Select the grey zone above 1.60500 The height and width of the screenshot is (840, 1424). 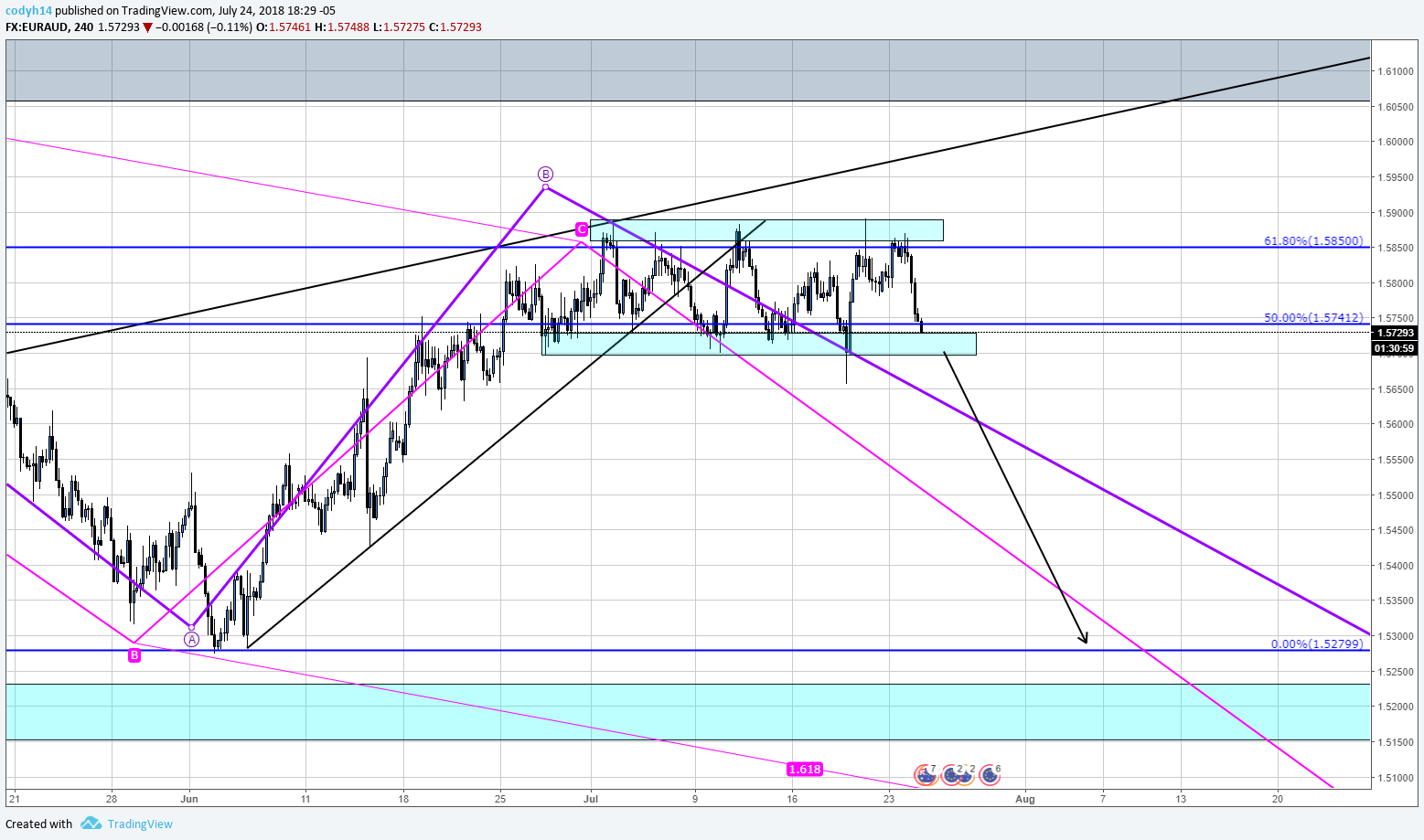(x=688, y=71)
